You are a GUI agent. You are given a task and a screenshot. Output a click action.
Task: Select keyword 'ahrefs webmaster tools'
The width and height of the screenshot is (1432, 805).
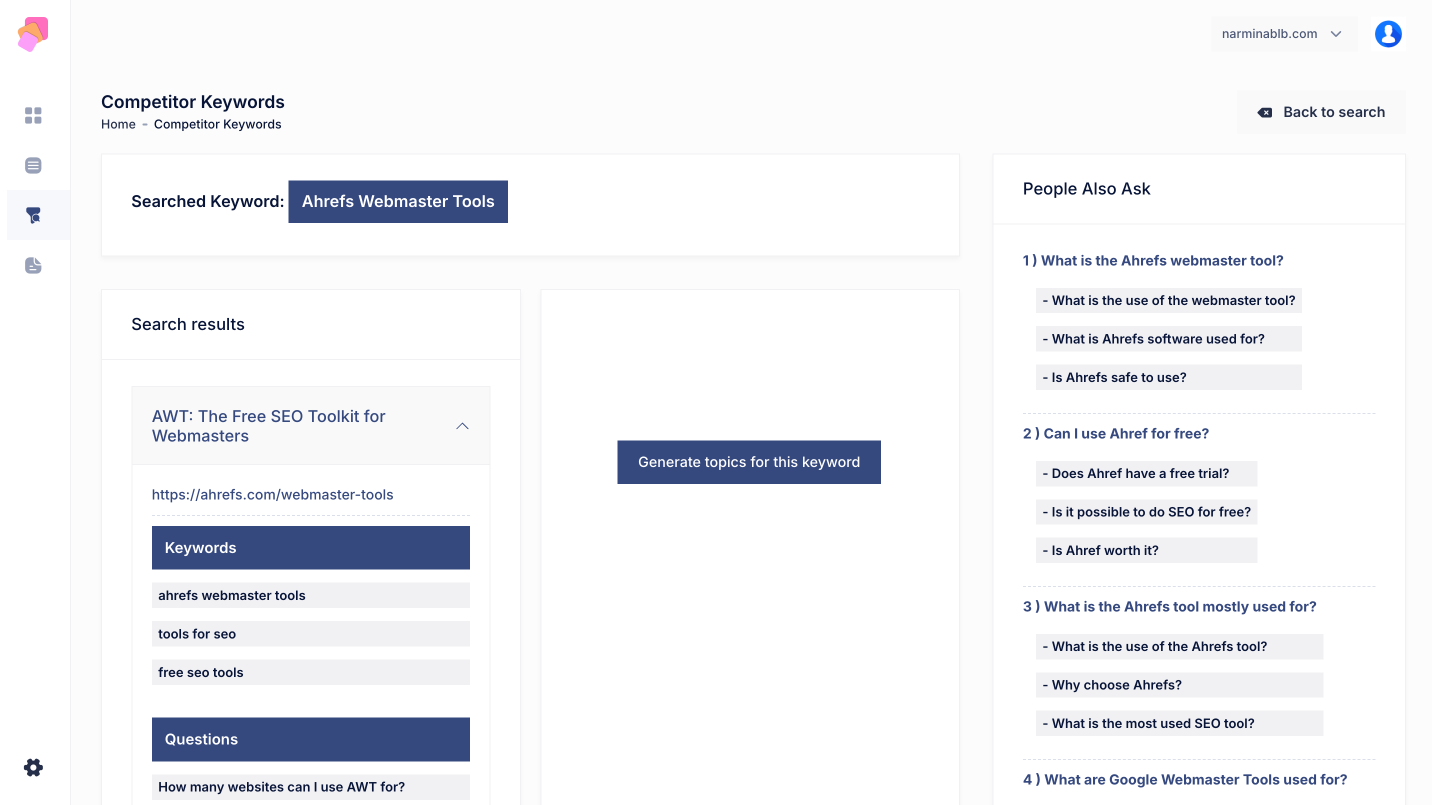(x=311, y=595)
